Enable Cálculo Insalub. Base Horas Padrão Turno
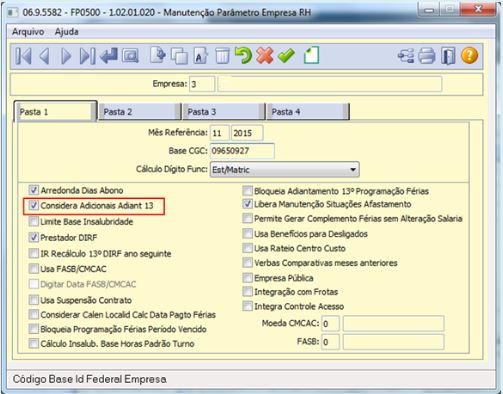503x394 pixels. click(x=33, y=343)
